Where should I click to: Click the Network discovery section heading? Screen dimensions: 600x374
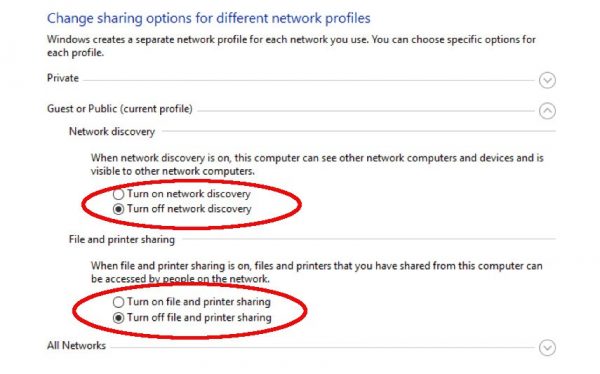(x=112, y=132)
